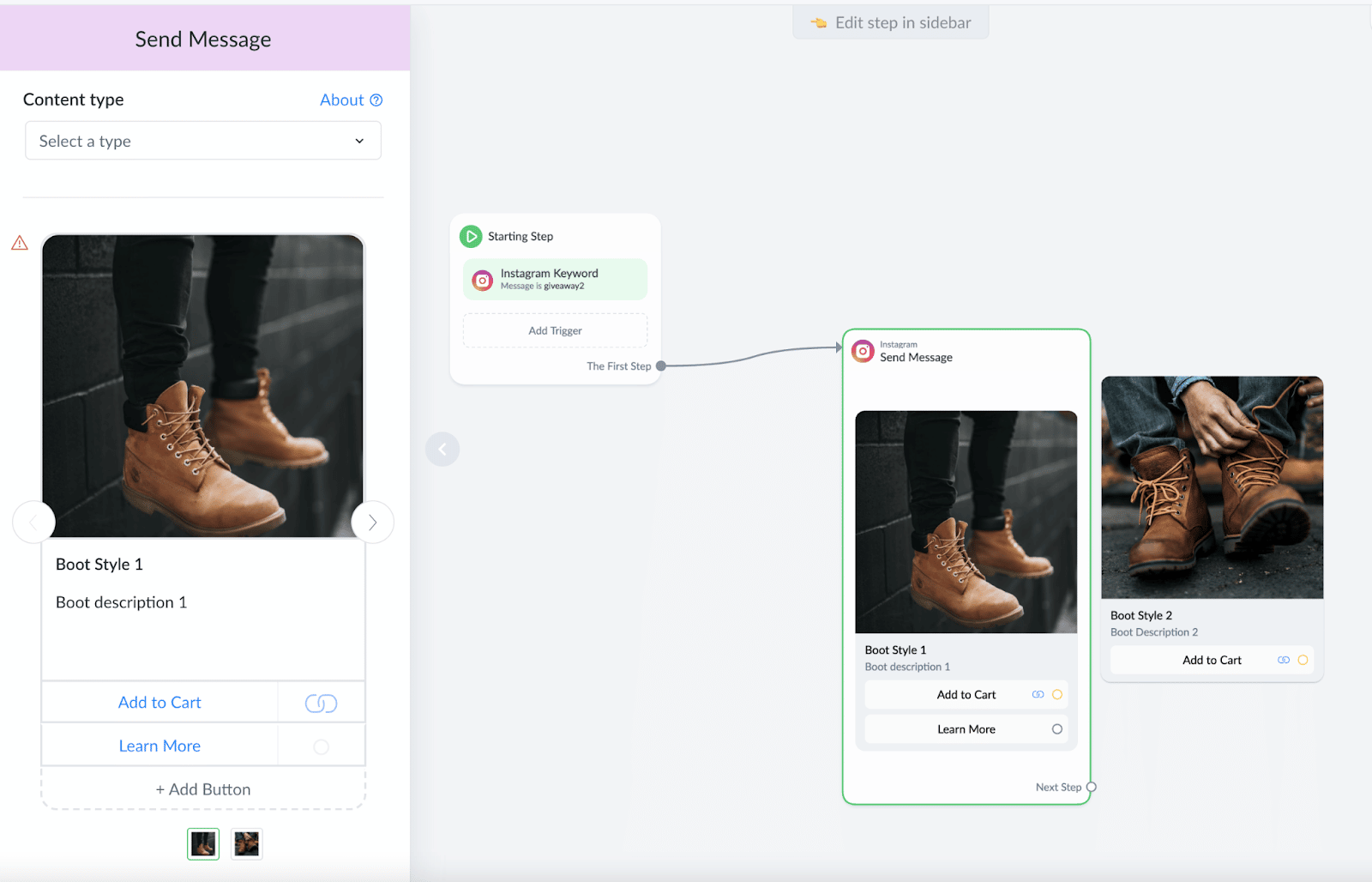
Task: Click The First Step connector dot
Action: pyautogui.click(x=660, y=366)
